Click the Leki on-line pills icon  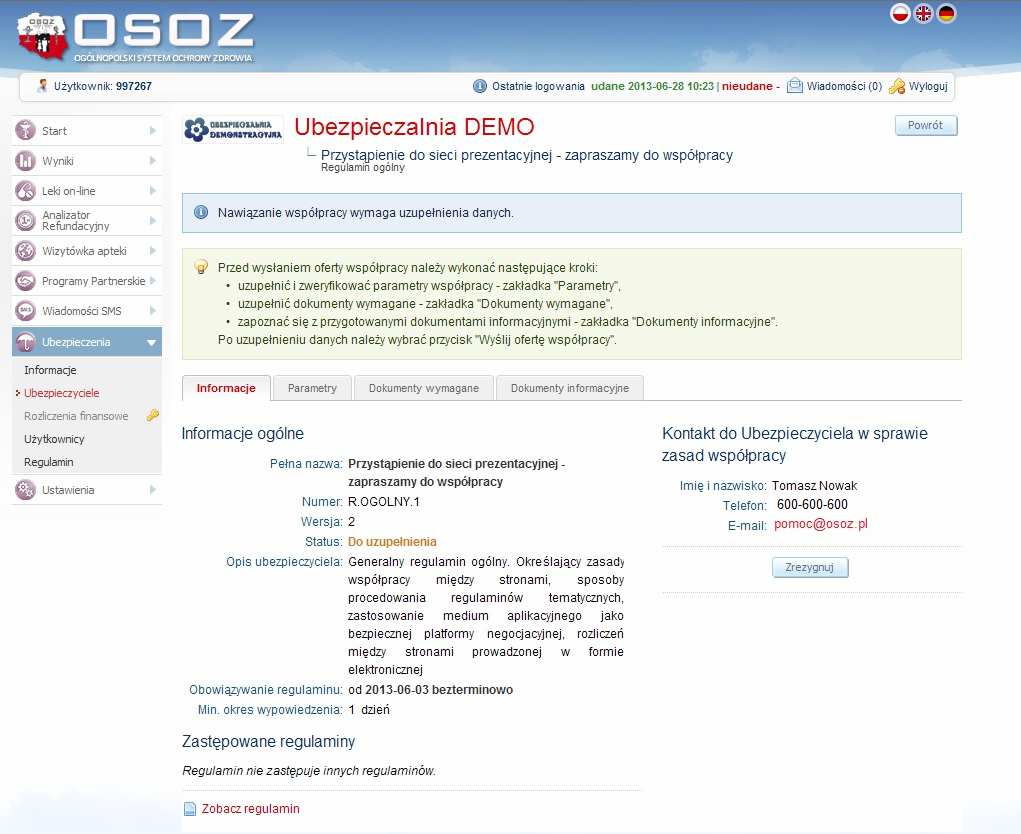click(x=25, y=191)
